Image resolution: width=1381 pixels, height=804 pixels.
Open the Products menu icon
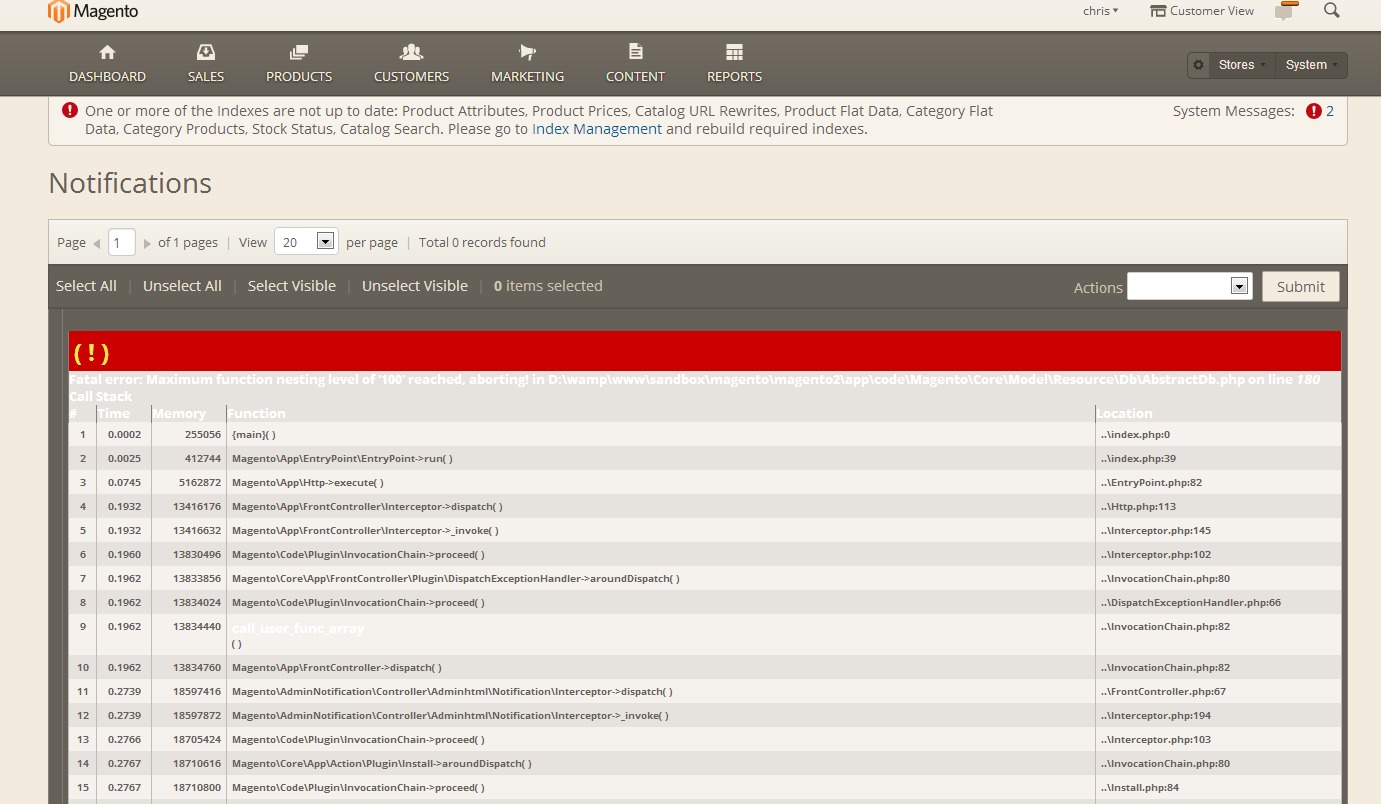pos(299,52)
